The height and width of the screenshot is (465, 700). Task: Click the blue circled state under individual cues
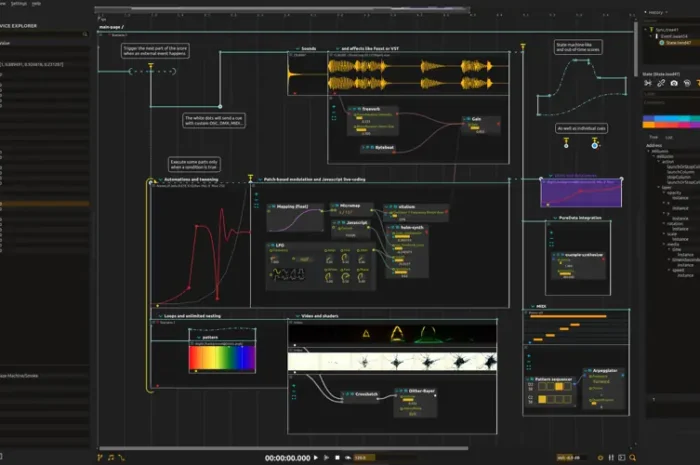point(595,145)
